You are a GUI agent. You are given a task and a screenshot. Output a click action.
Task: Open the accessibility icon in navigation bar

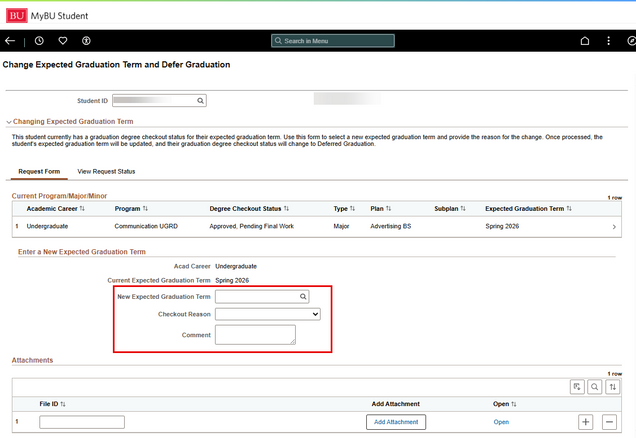click(x=86, y=41)
